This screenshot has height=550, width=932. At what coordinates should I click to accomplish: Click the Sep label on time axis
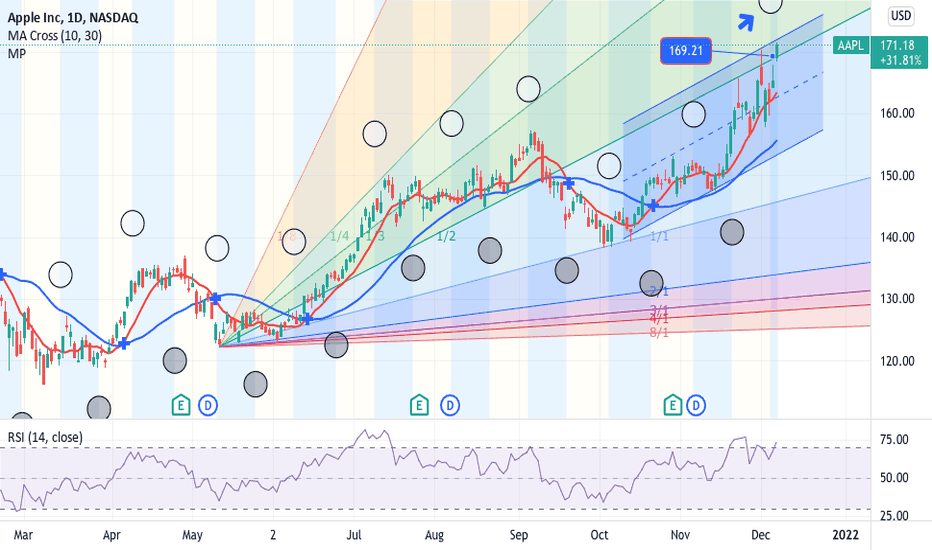(518, 535)
